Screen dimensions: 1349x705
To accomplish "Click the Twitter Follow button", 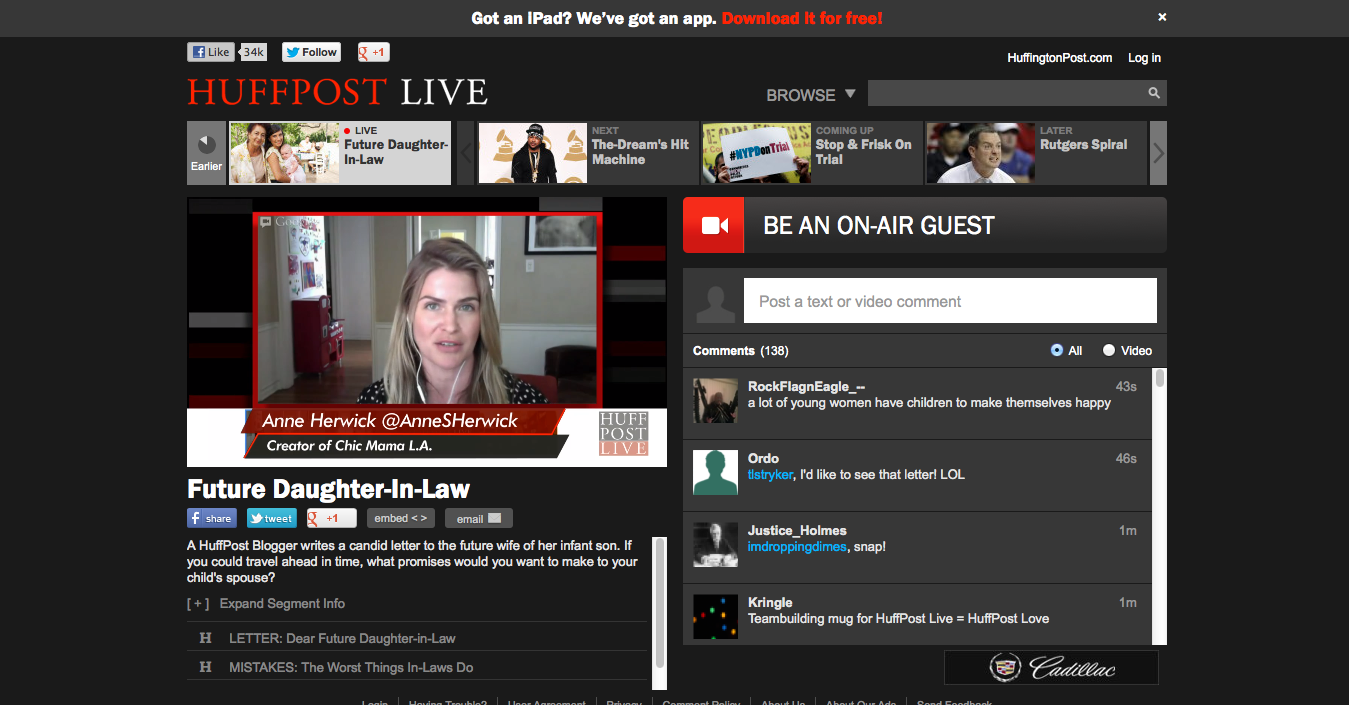I will (x=312, y=53).
